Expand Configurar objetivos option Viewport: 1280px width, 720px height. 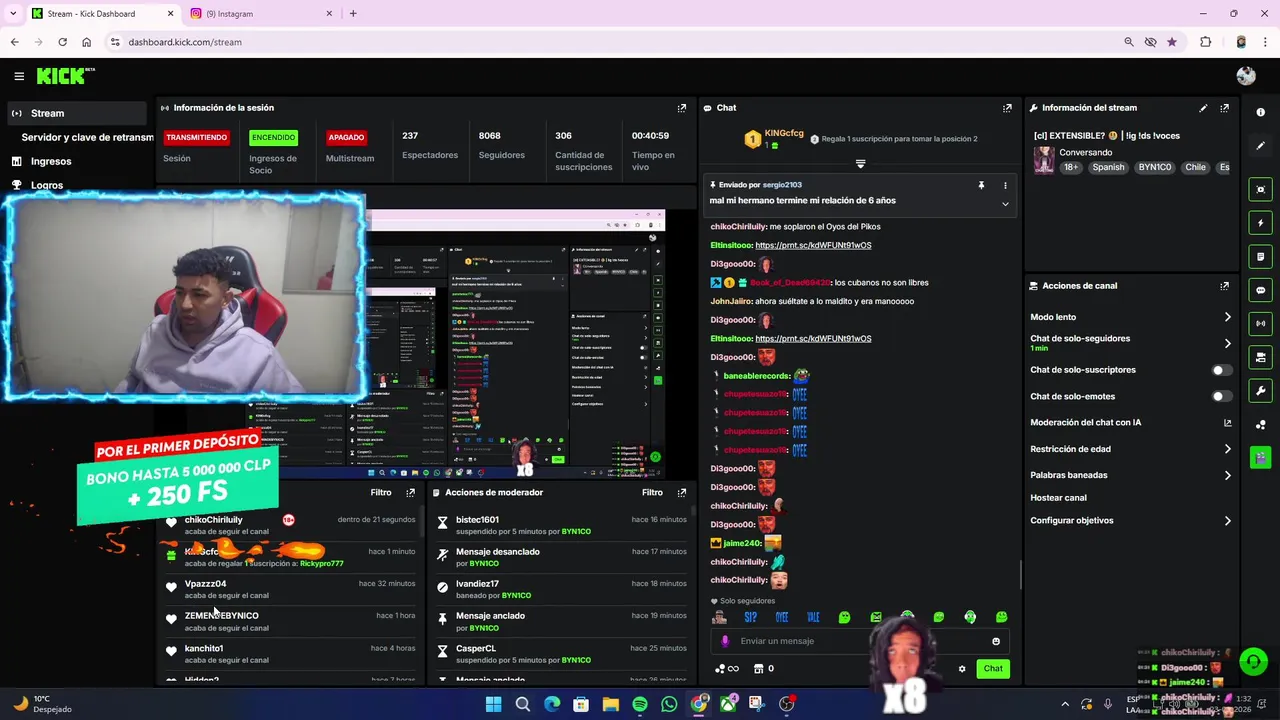pos(1227,521)
